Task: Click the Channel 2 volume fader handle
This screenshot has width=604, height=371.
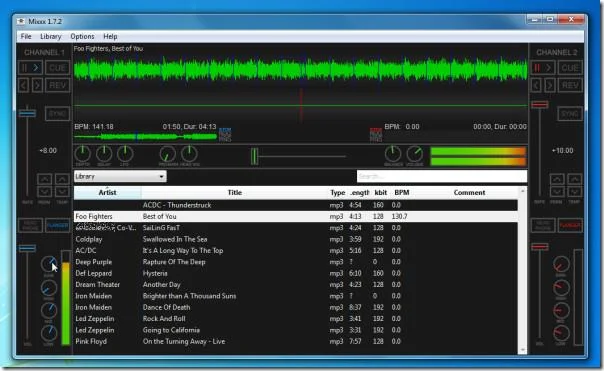Action: pos(540,247)
